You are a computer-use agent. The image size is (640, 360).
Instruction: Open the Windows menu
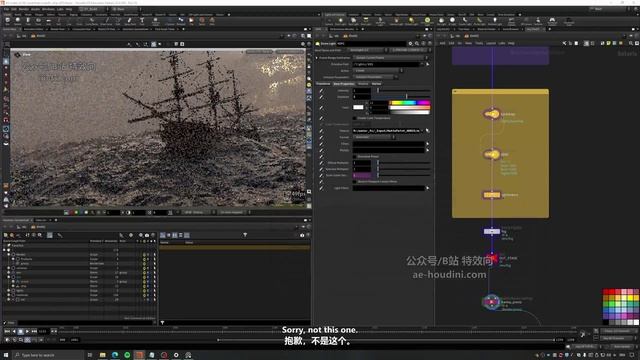click(48, 9)
